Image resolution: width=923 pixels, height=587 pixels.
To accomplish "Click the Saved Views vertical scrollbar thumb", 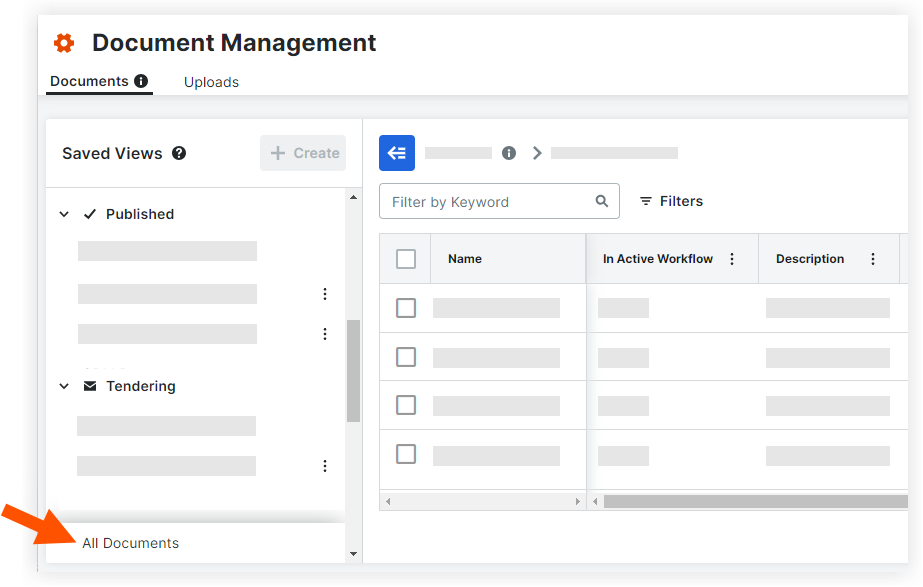I will [353, 371].
